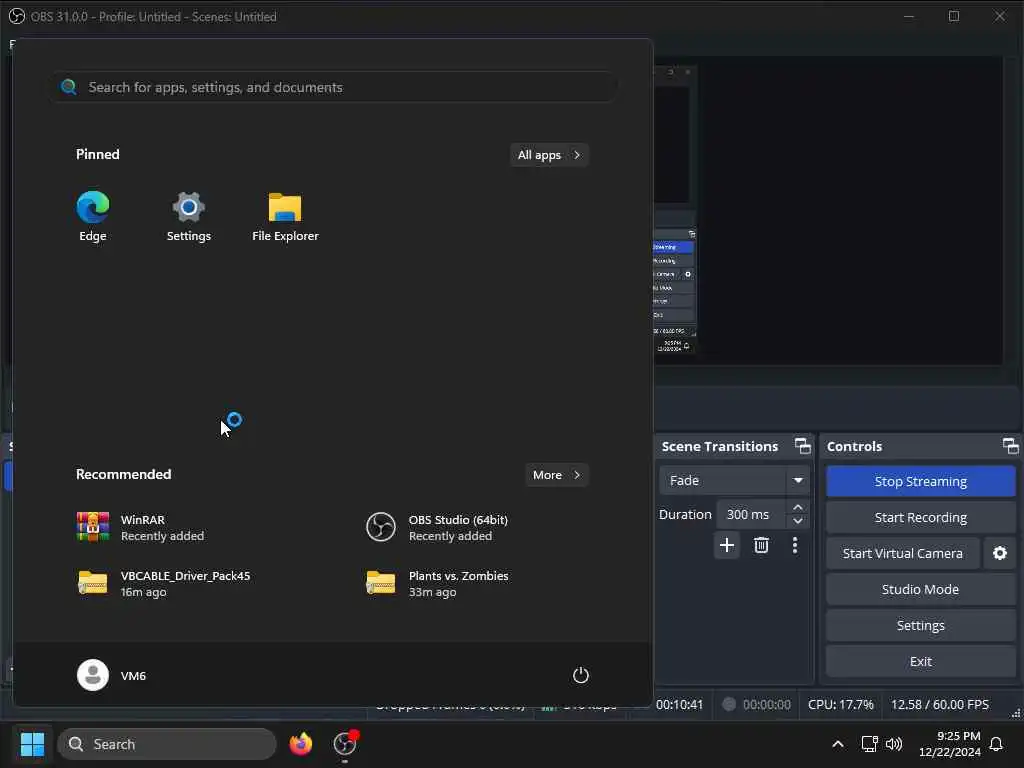Viewport: 1024px width, 768px height.
Task: Open WinRAR from Recommended
Action: 140,528
